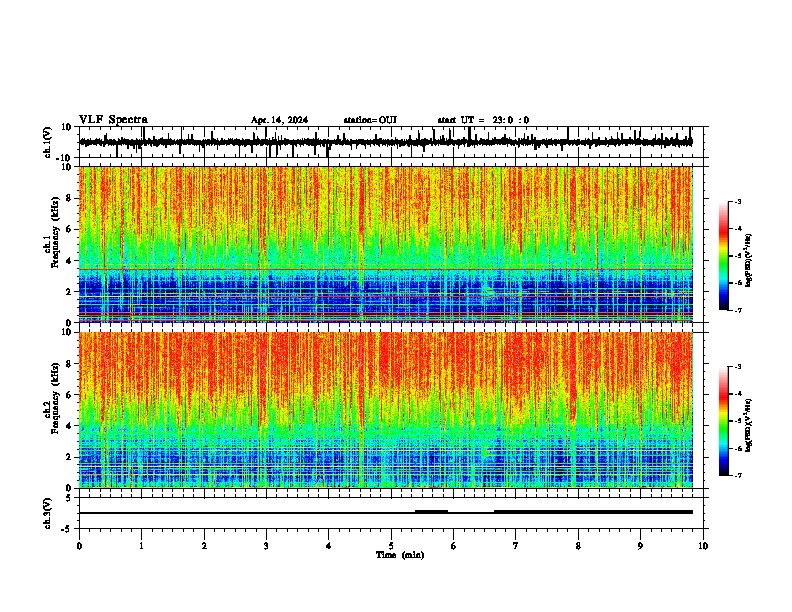Screen dimensions: 792x612
Task: Click inside the ch.1 spectrogram panel
Action: 385,244
